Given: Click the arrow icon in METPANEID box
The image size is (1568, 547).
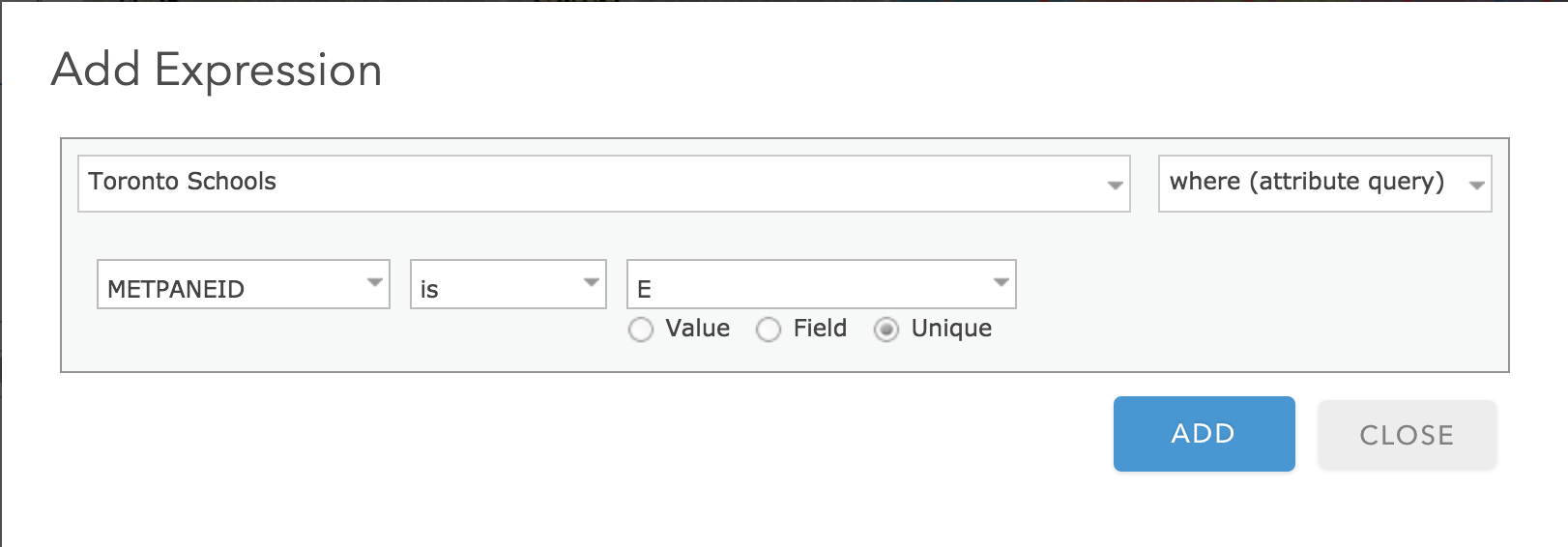Looking at the screenshot, I should 375,282.
